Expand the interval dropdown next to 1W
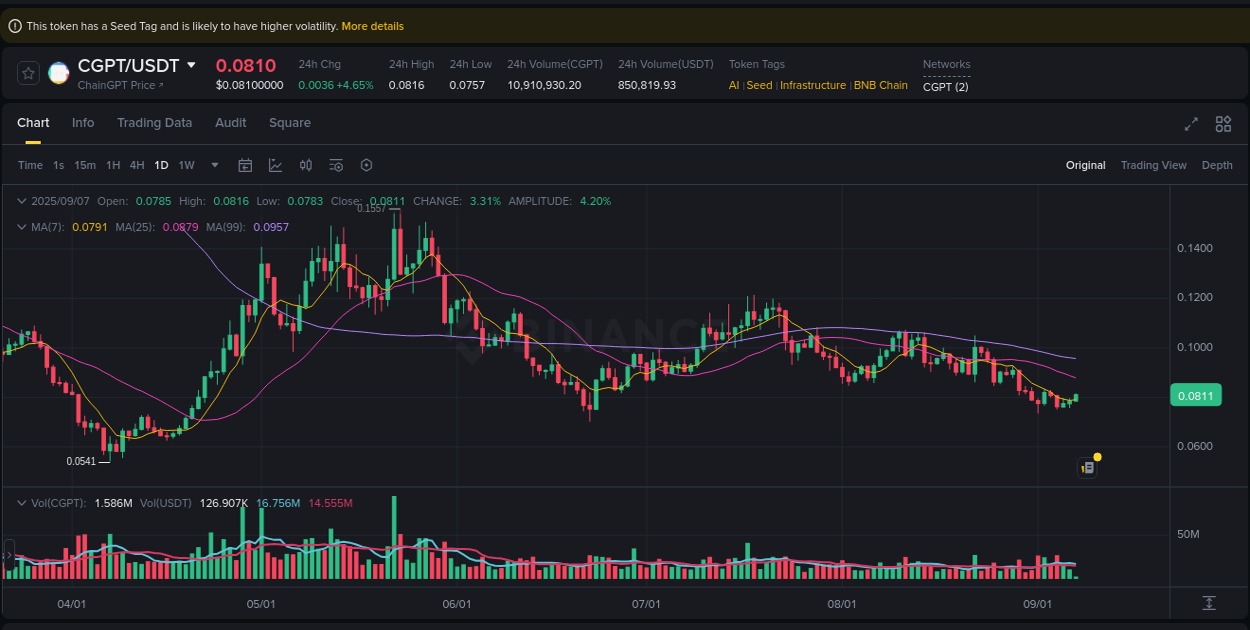1250x630 pixels. pyautogui.click(x=214, y=165)
